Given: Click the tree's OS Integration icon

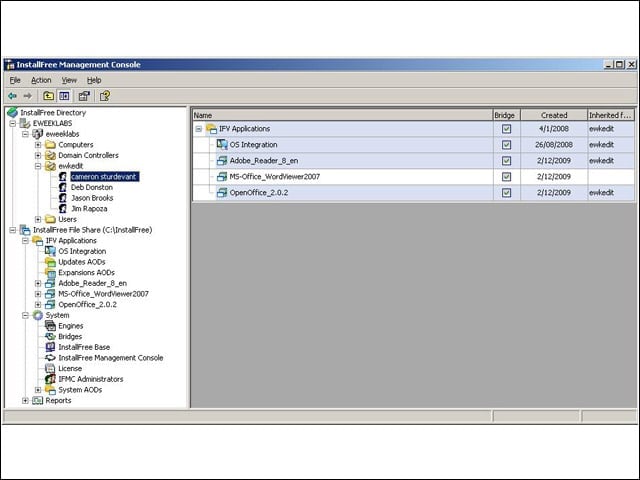Looking at the screenshot, I should click(50, 251).
